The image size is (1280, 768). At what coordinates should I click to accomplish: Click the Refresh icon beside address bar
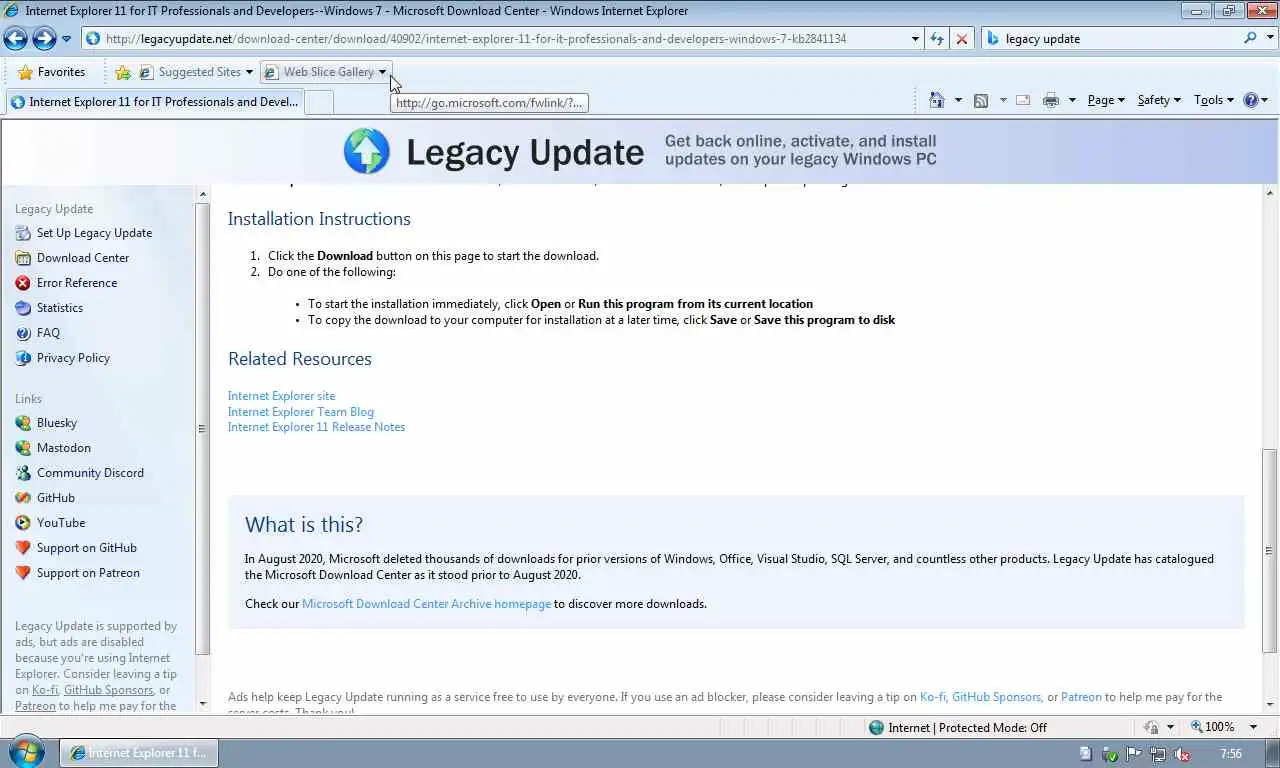click(x=936, y=39)
